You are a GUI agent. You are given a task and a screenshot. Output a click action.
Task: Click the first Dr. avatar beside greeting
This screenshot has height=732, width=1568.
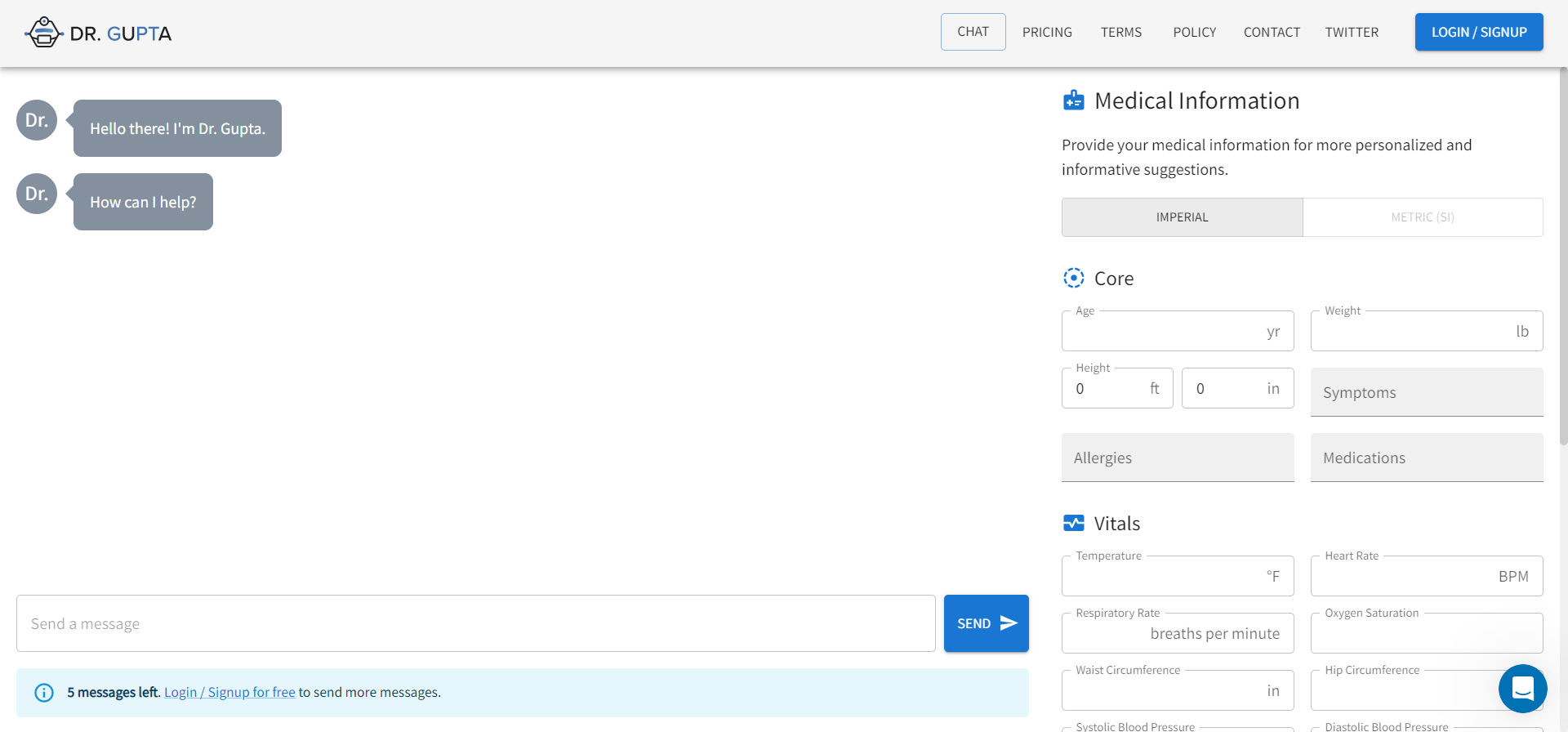point(37,120)
